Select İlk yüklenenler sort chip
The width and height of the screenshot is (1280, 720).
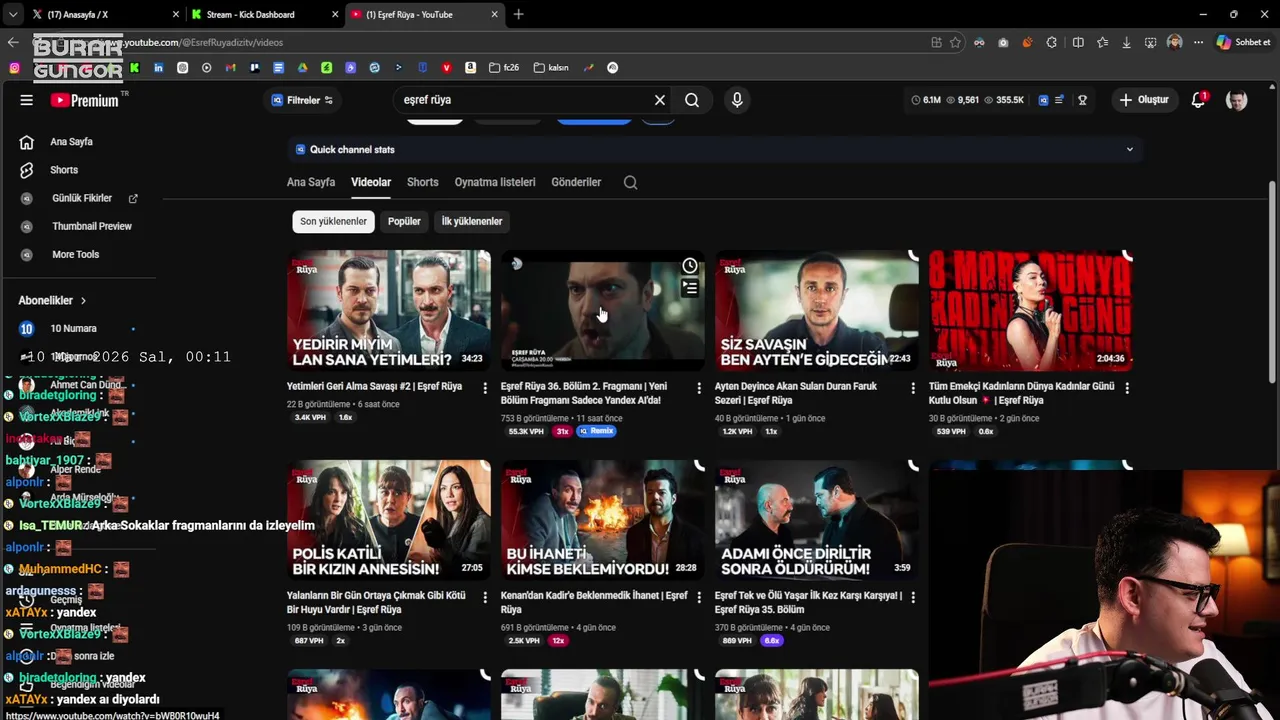[472, 221]
